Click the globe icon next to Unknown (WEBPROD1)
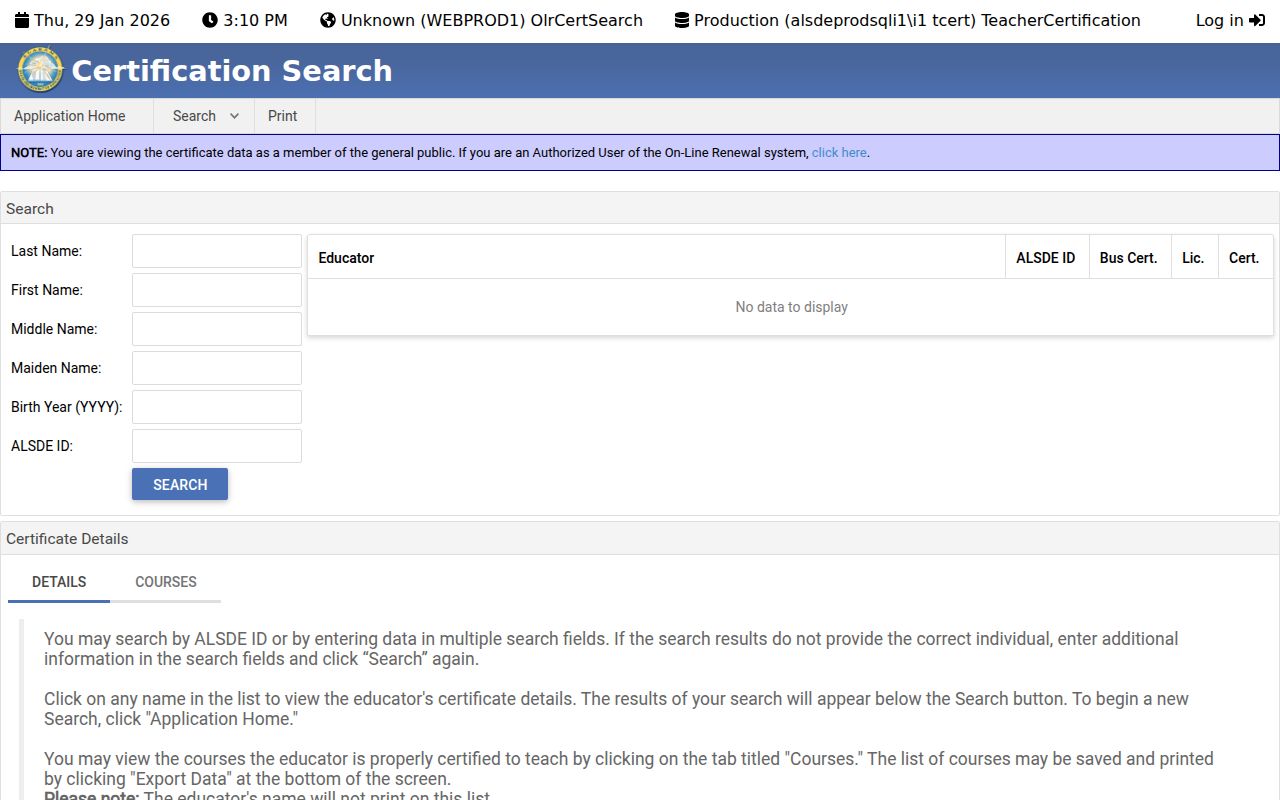Image resolution: width=1280 pixels, height=800 pixels. [328, 20]
